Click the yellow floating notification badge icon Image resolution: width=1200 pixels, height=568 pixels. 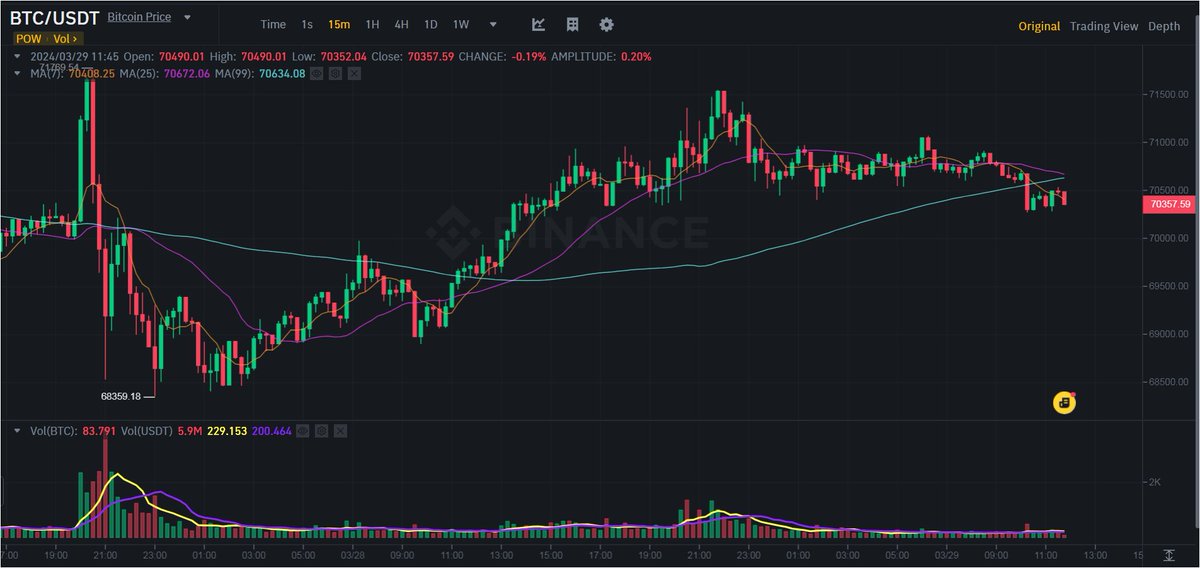1064,402
